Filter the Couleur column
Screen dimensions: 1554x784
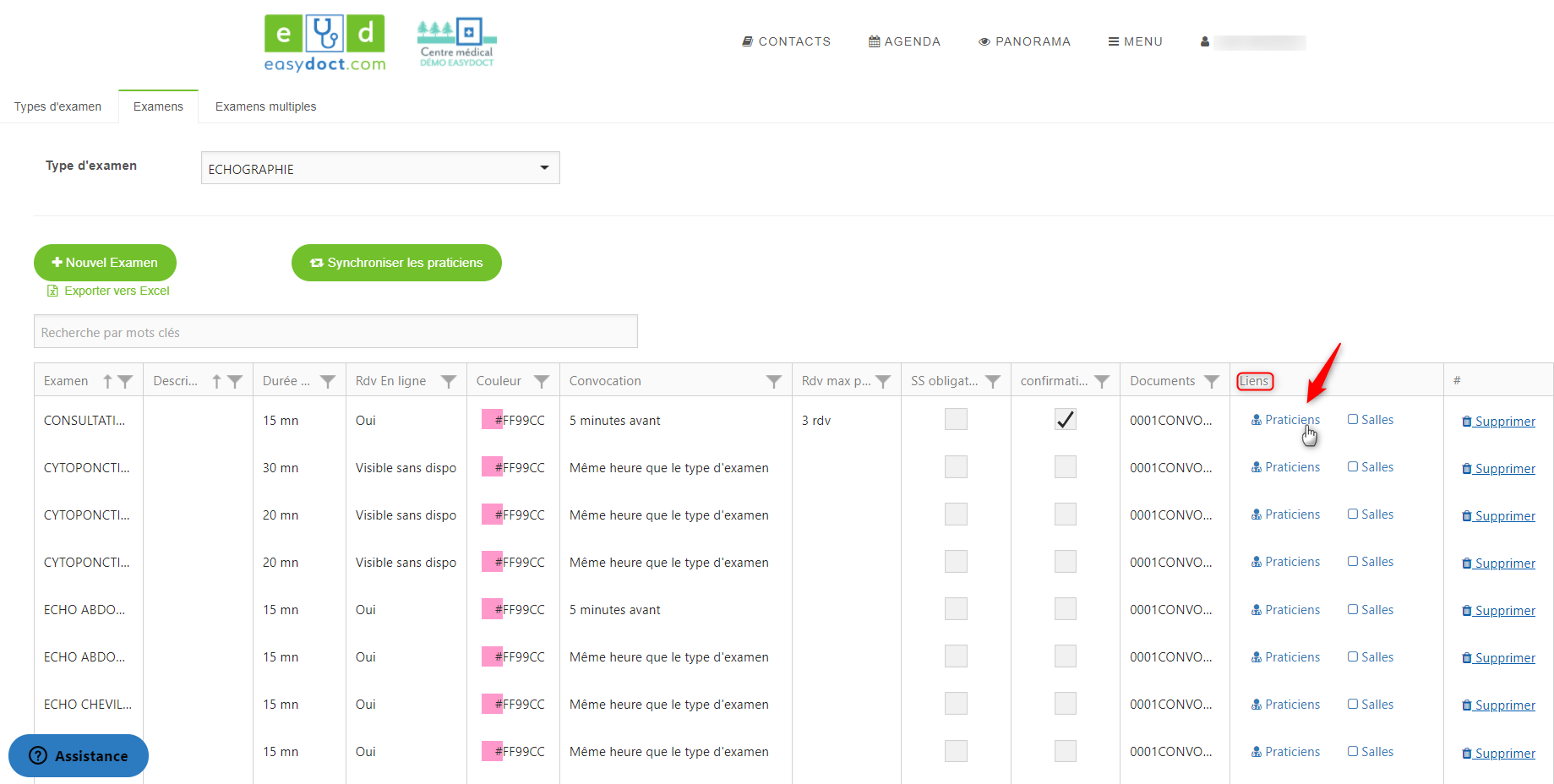coord(542,382)
